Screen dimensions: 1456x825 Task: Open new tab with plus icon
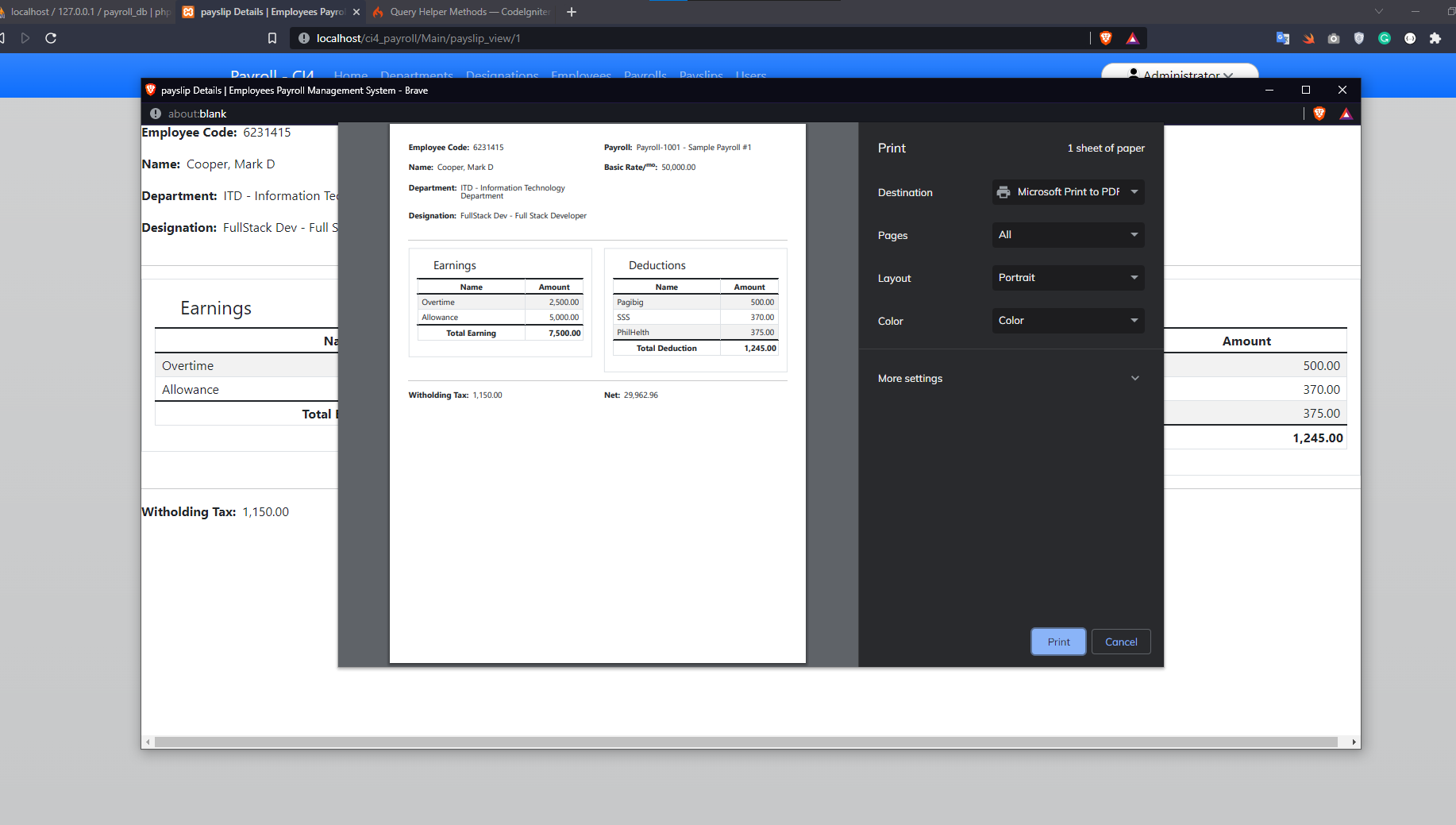pyautogui.click(x=572, y=12)
